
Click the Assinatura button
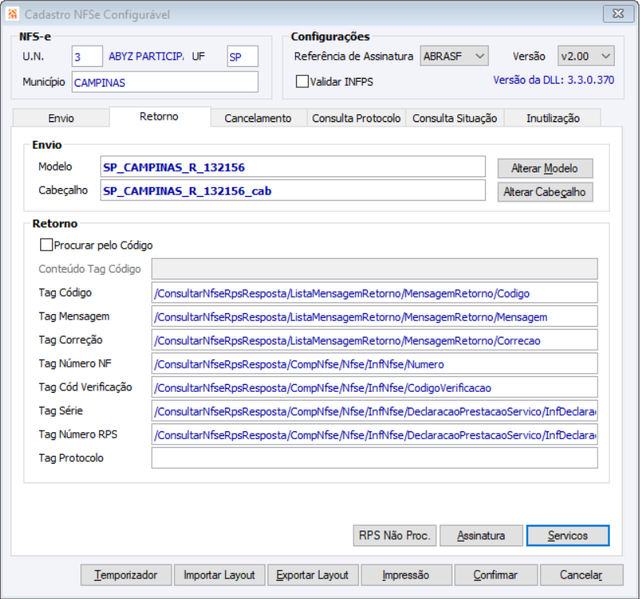(x=481, y=535)
